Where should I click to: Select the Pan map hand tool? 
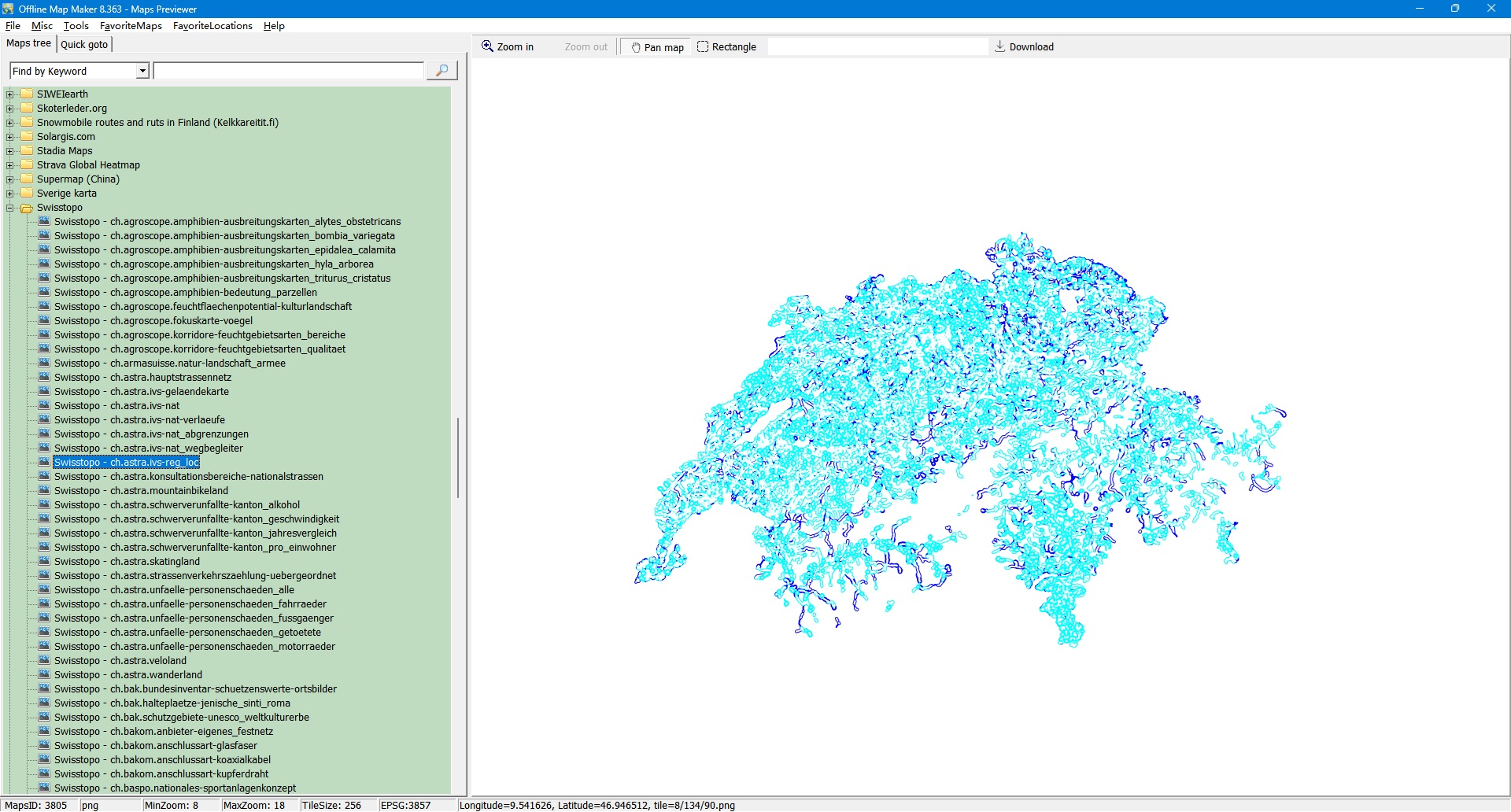click(656, 47)
